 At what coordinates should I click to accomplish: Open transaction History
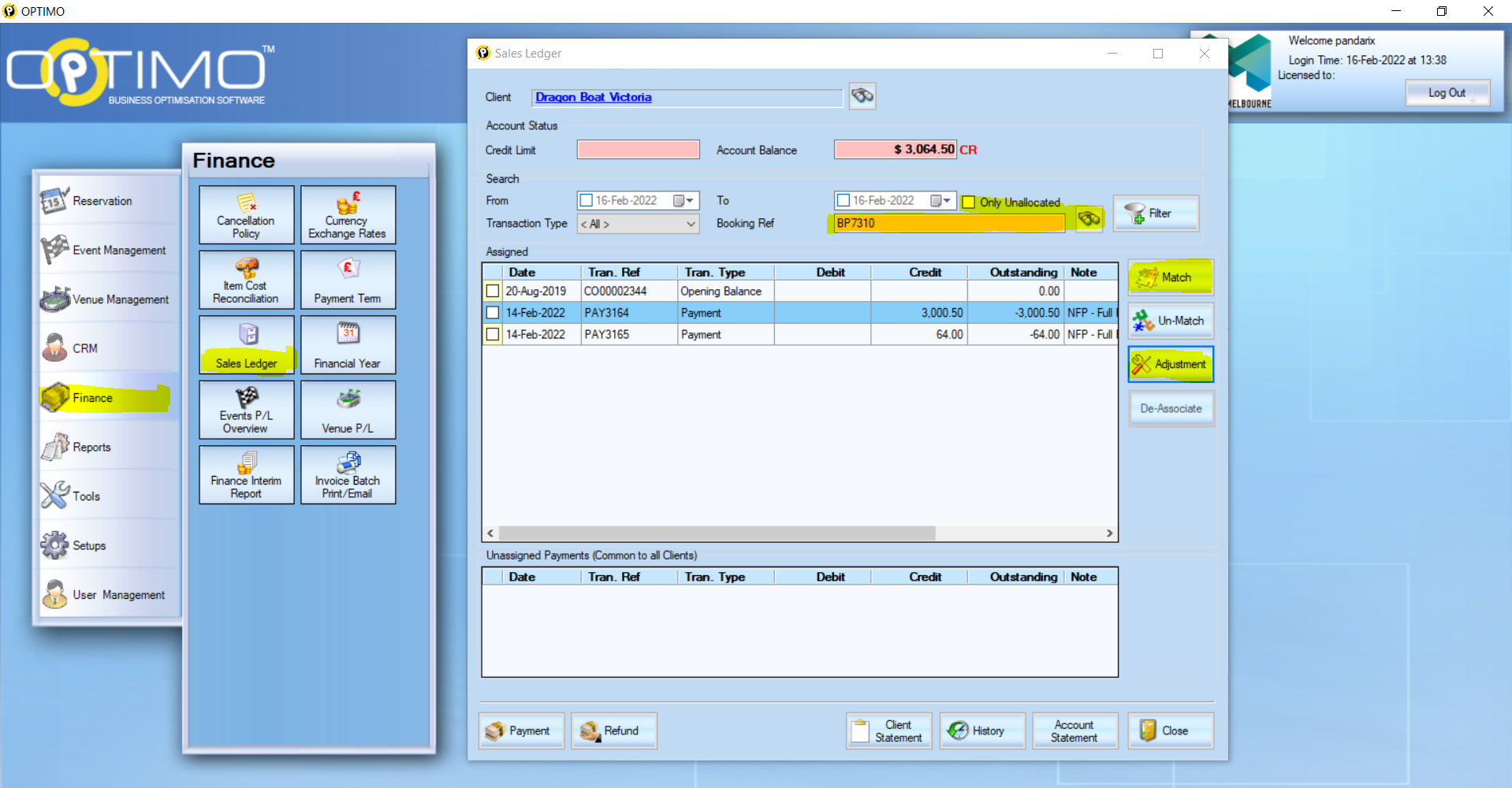click(x=982, y=730)
